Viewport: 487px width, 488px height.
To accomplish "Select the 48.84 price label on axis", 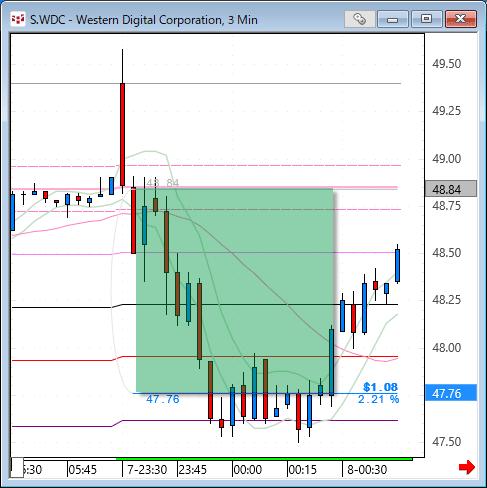I will tap(451, 189).
